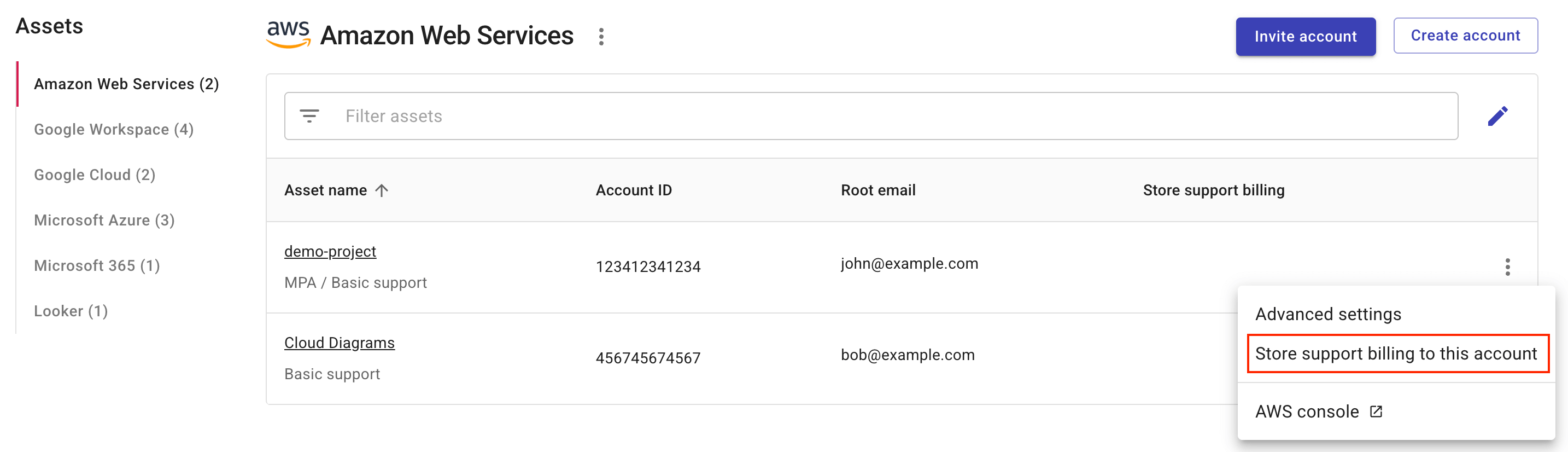Viewport: 1568px width, 452px height.
Task: Click the filter lines icon
Action: click(309, 116)
